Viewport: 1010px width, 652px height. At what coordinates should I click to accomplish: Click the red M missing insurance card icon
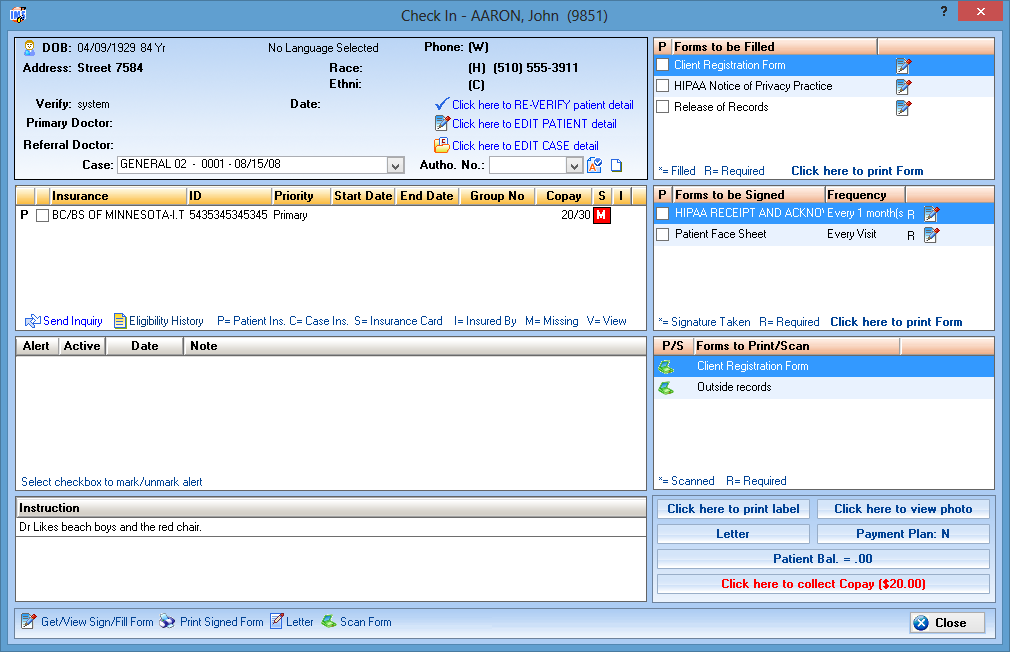(602, 215)
